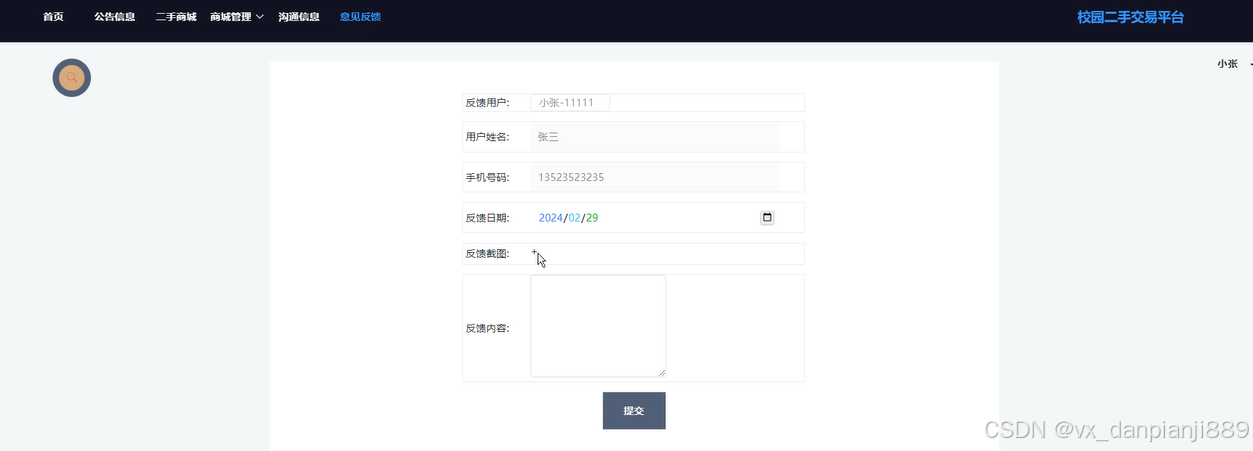Click the round search icon button
Viewport: 1253px width, 451px height.
point(72,78)
